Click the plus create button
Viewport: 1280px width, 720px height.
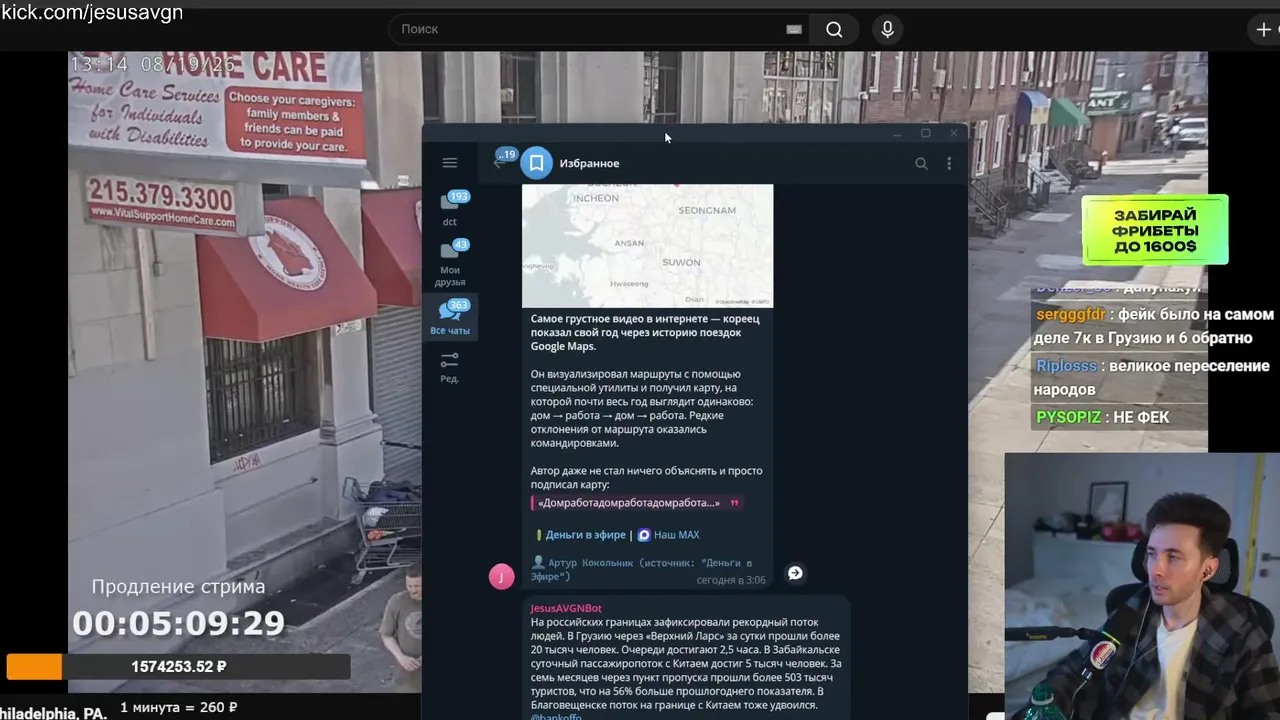[x=1263, y=29]
